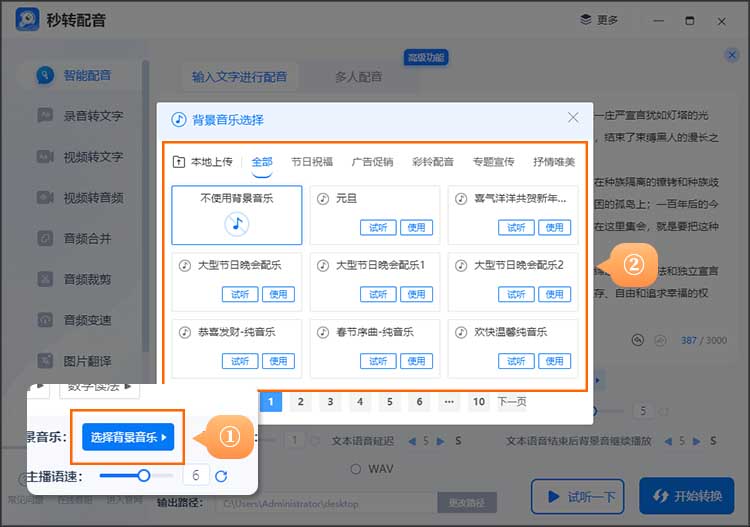Apply 元旦 with its 使用 button
The width and height of the screenshot is (750, 527).
416,228
